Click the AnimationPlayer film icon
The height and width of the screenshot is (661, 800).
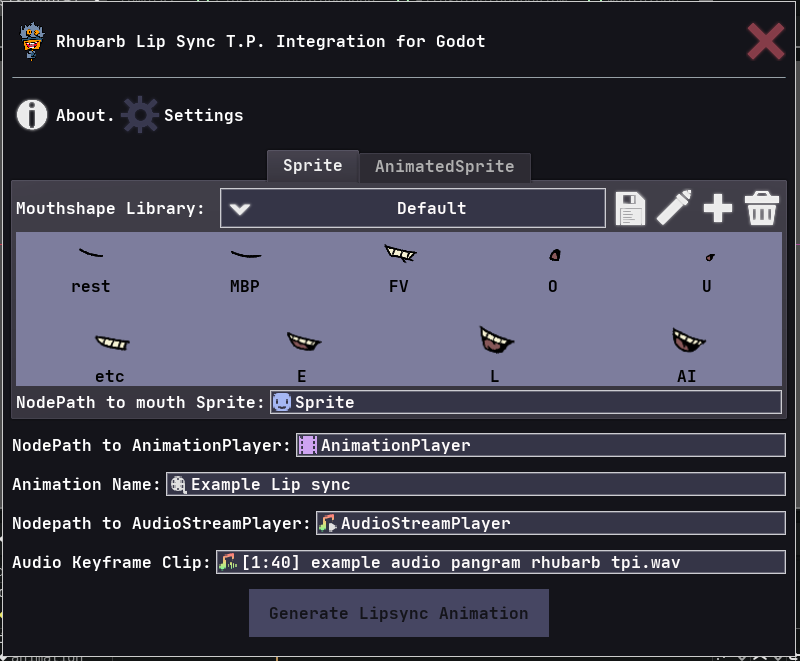click(308, 445)
